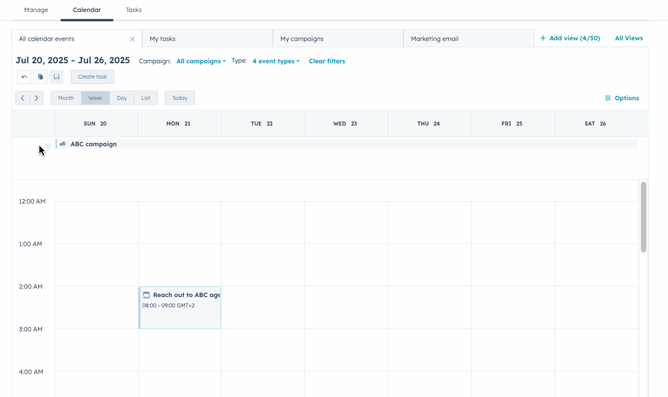Click the copy view icon button

click(x=40, y=77)
